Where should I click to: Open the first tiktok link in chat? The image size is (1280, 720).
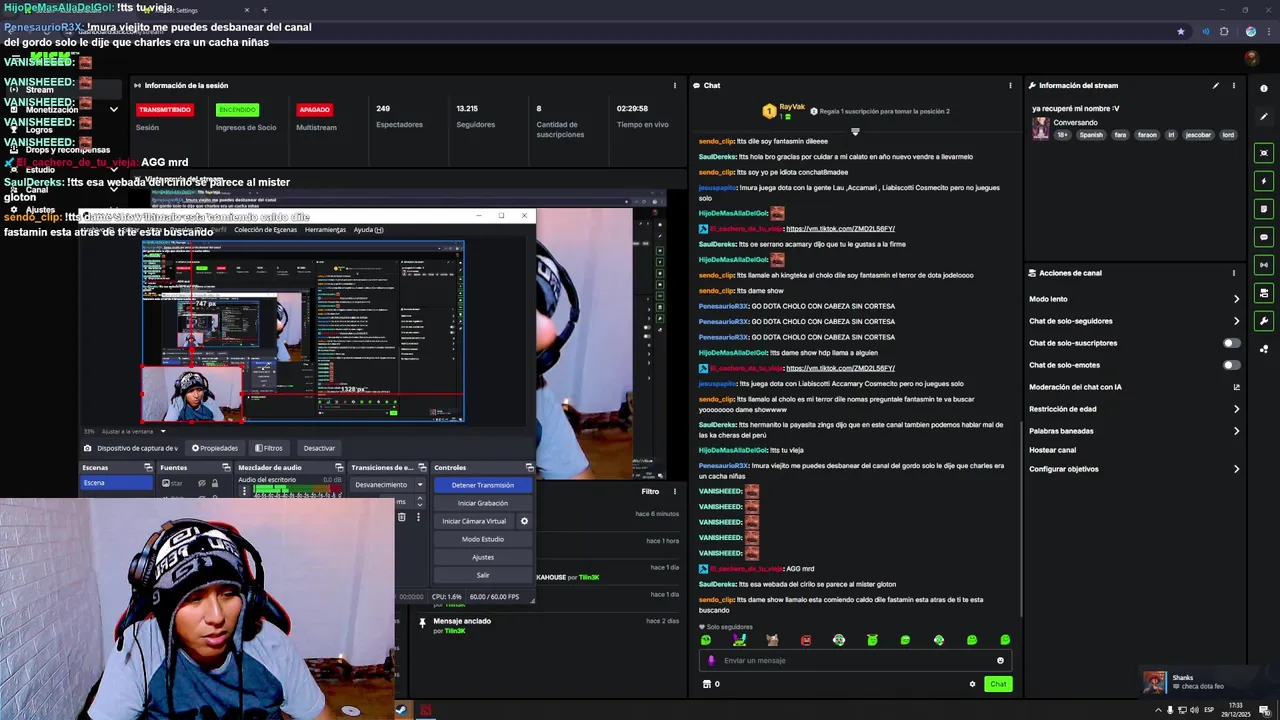tap(840, 229)
